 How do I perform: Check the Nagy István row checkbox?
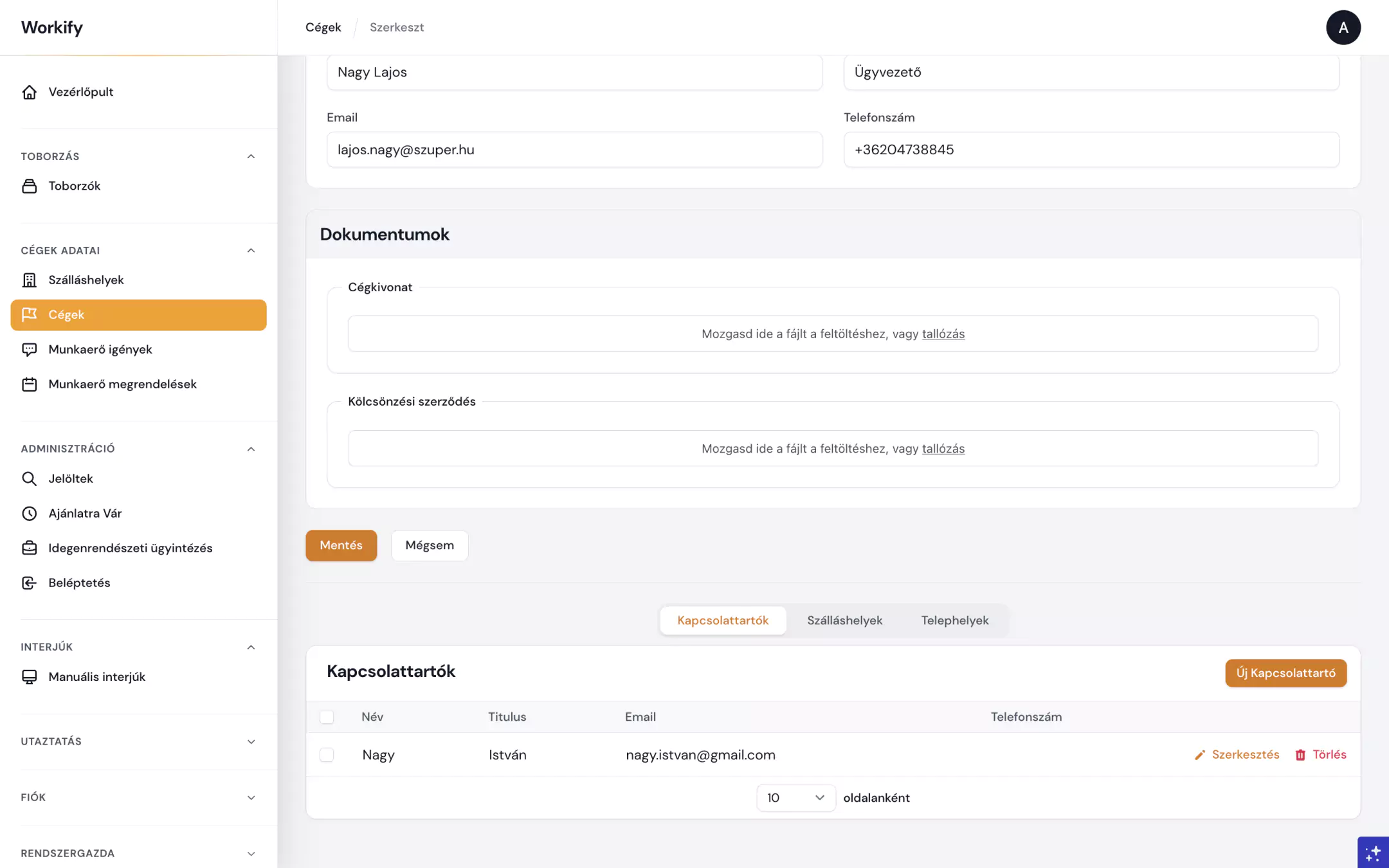(x=327, y=755)
